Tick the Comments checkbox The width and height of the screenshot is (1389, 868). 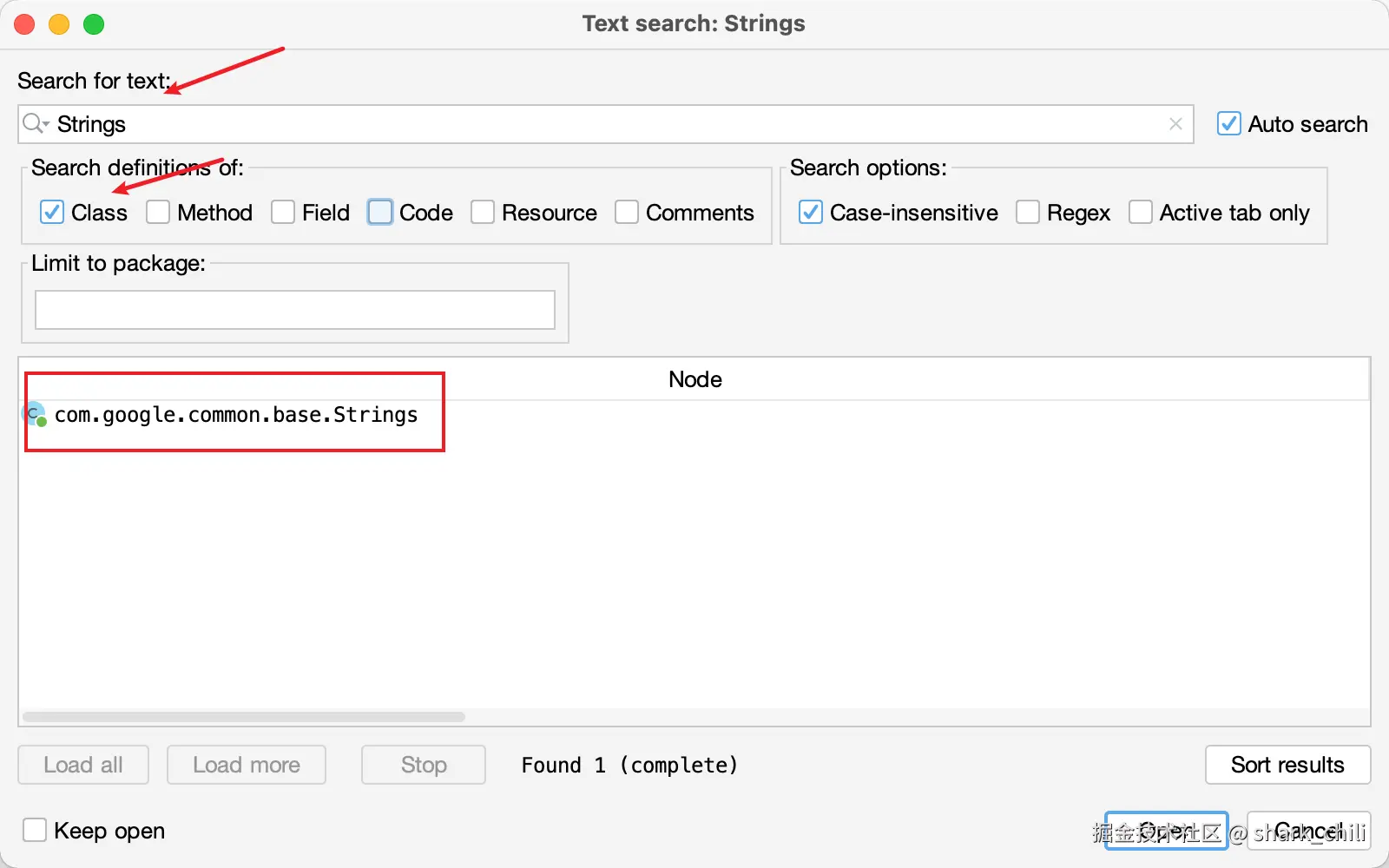click(627, 213)
